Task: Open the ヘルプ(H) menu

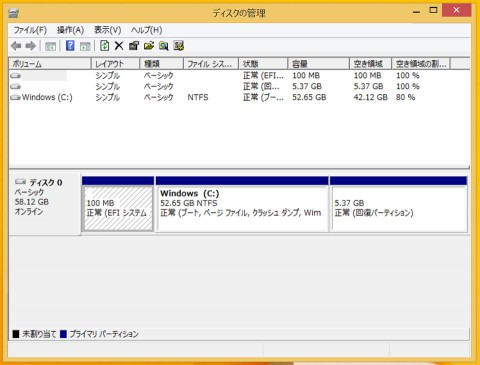Action: [146, 30]
